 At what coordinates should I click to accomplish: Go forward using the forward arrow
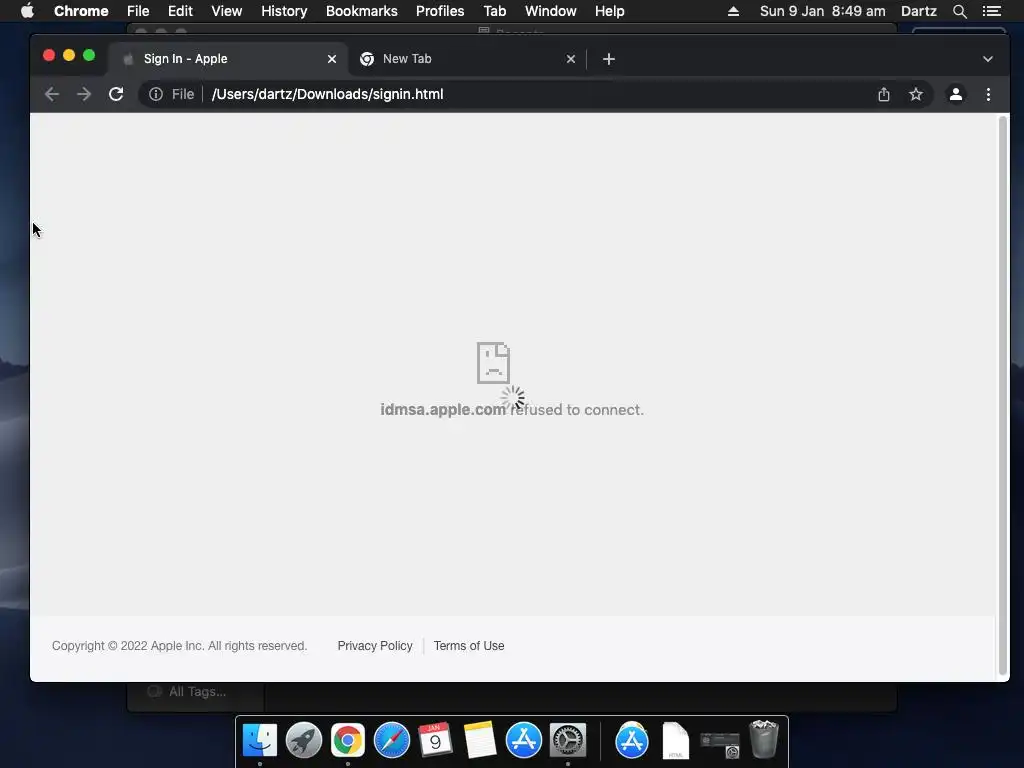click(x=84, y=94)
